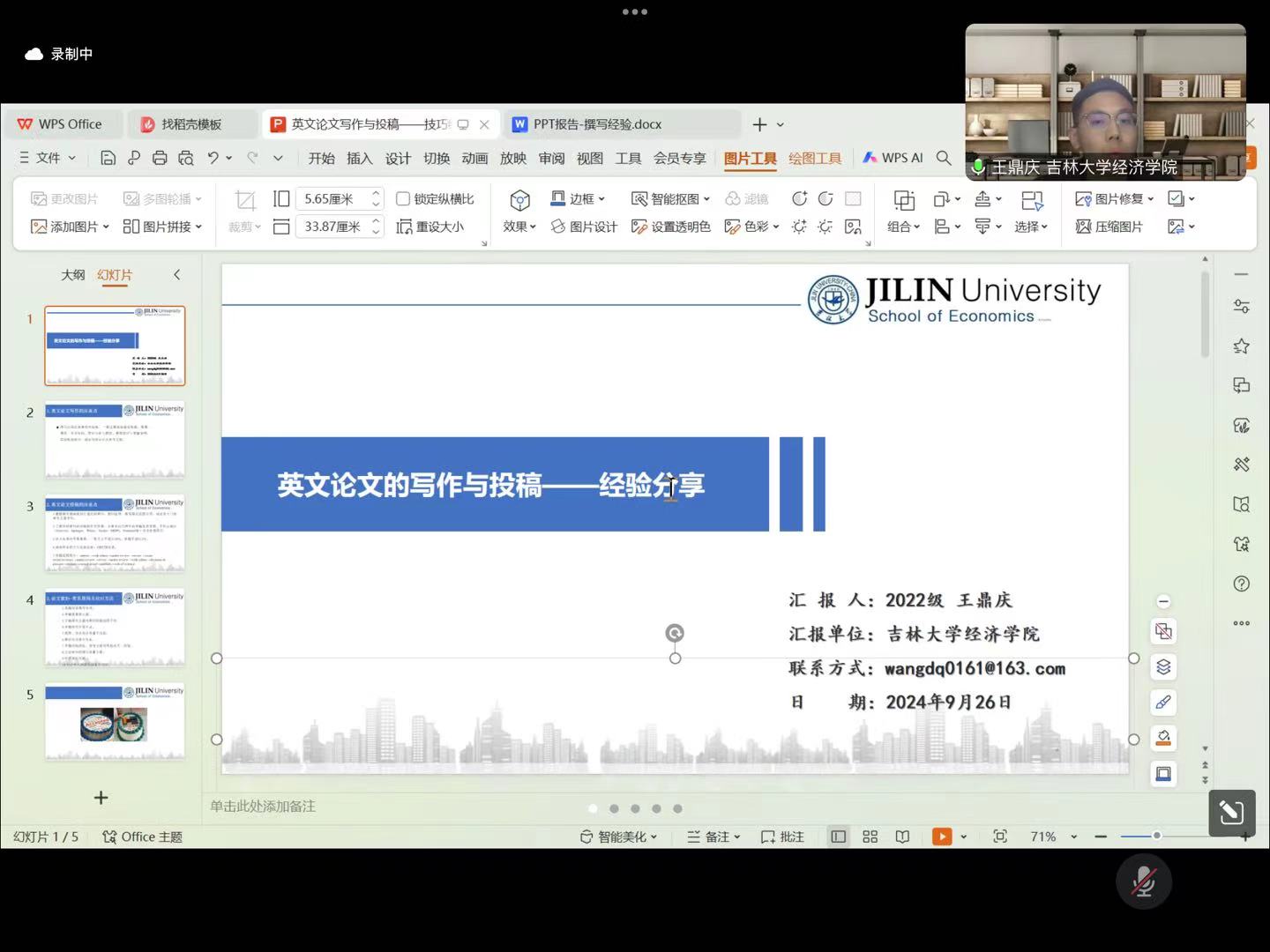
Task: Select slide 3 thumbnail in panel
Action: 115,533
